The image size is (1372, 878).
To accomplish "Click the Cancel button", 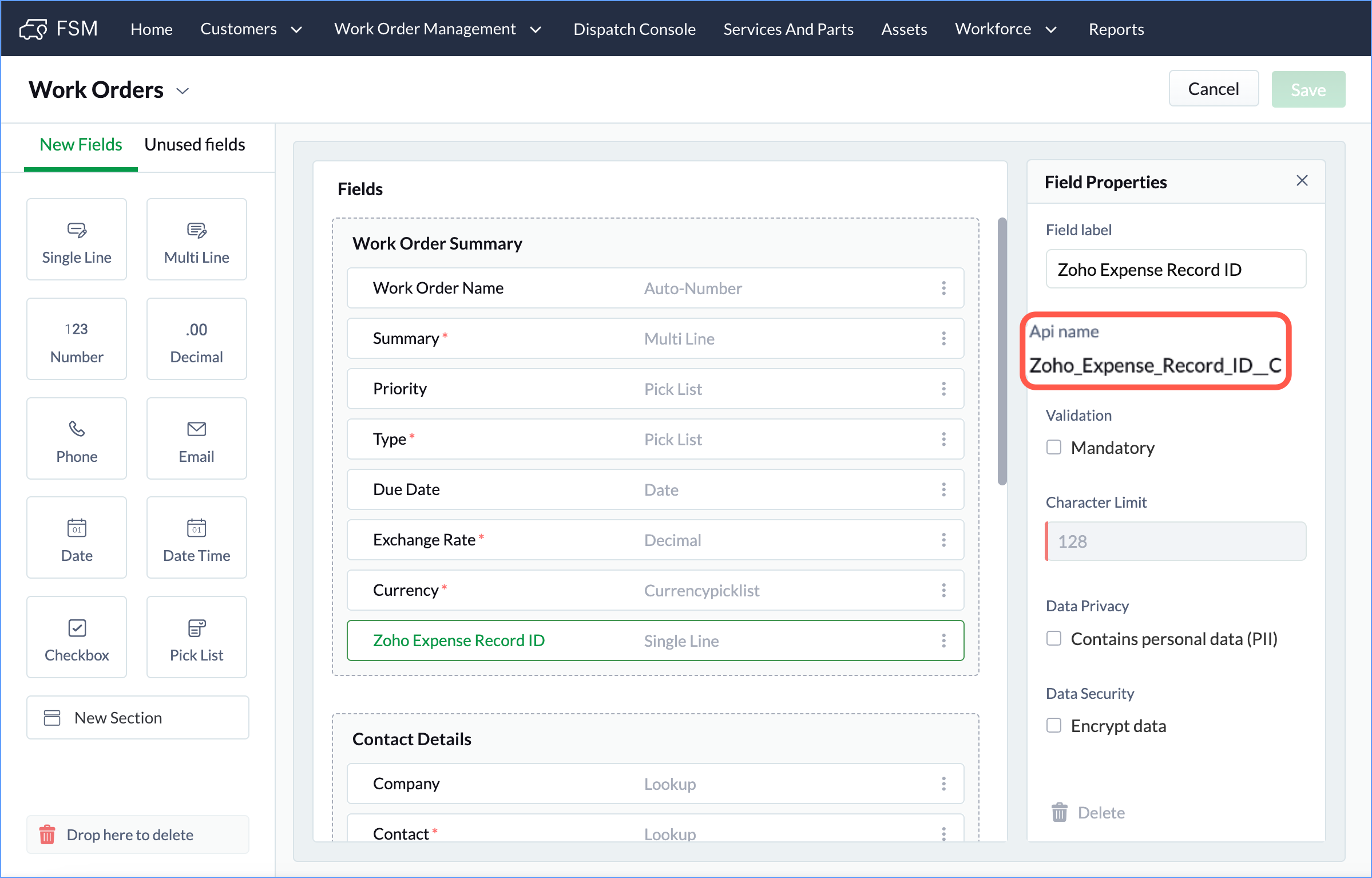I will (1213, 89).
